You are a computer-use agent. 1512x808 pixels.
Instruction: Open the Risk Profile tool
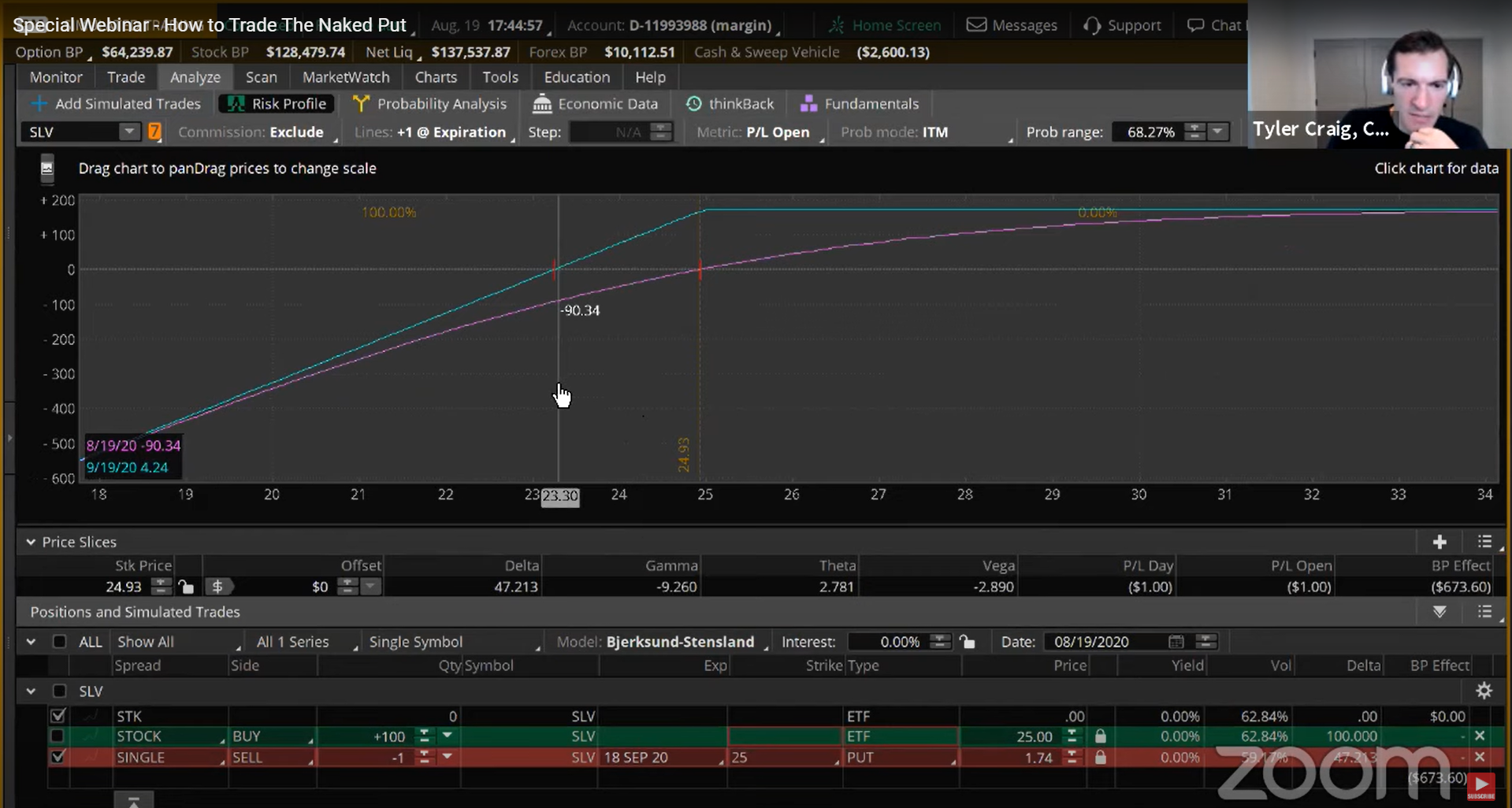click(x=275, y=103)
